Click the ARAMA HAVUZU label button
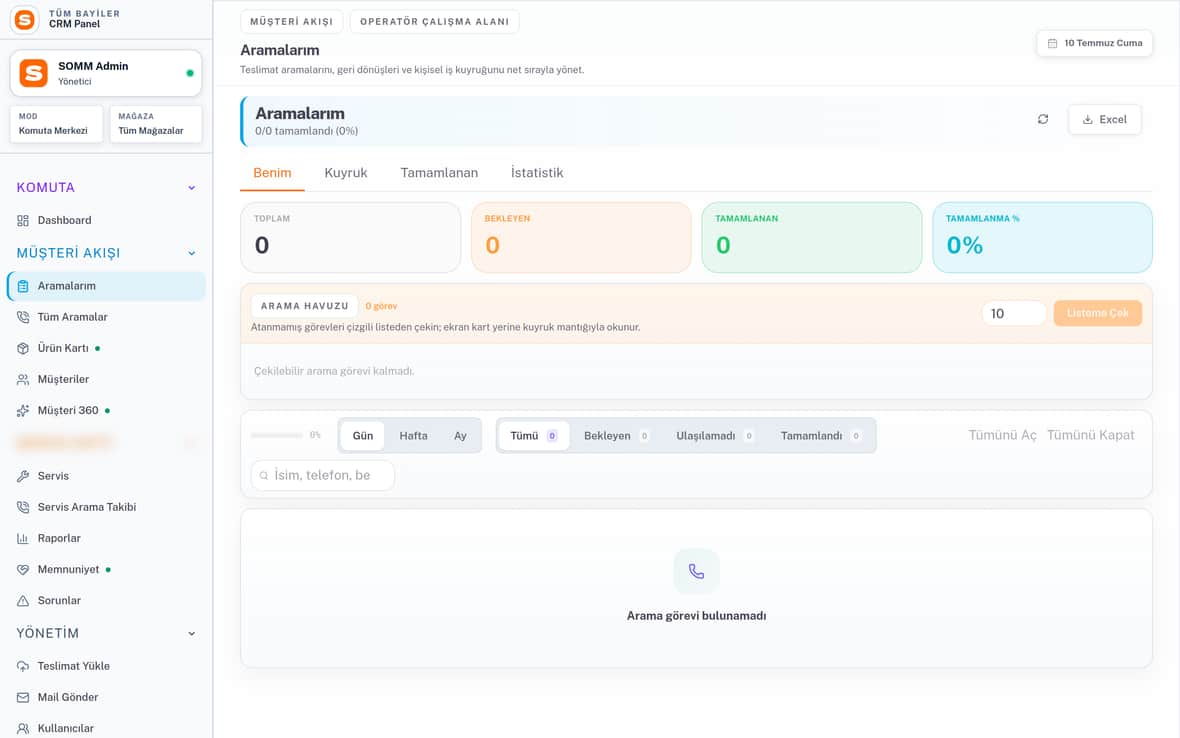The width and height of the screenshot is (1180, 738). 305,306
